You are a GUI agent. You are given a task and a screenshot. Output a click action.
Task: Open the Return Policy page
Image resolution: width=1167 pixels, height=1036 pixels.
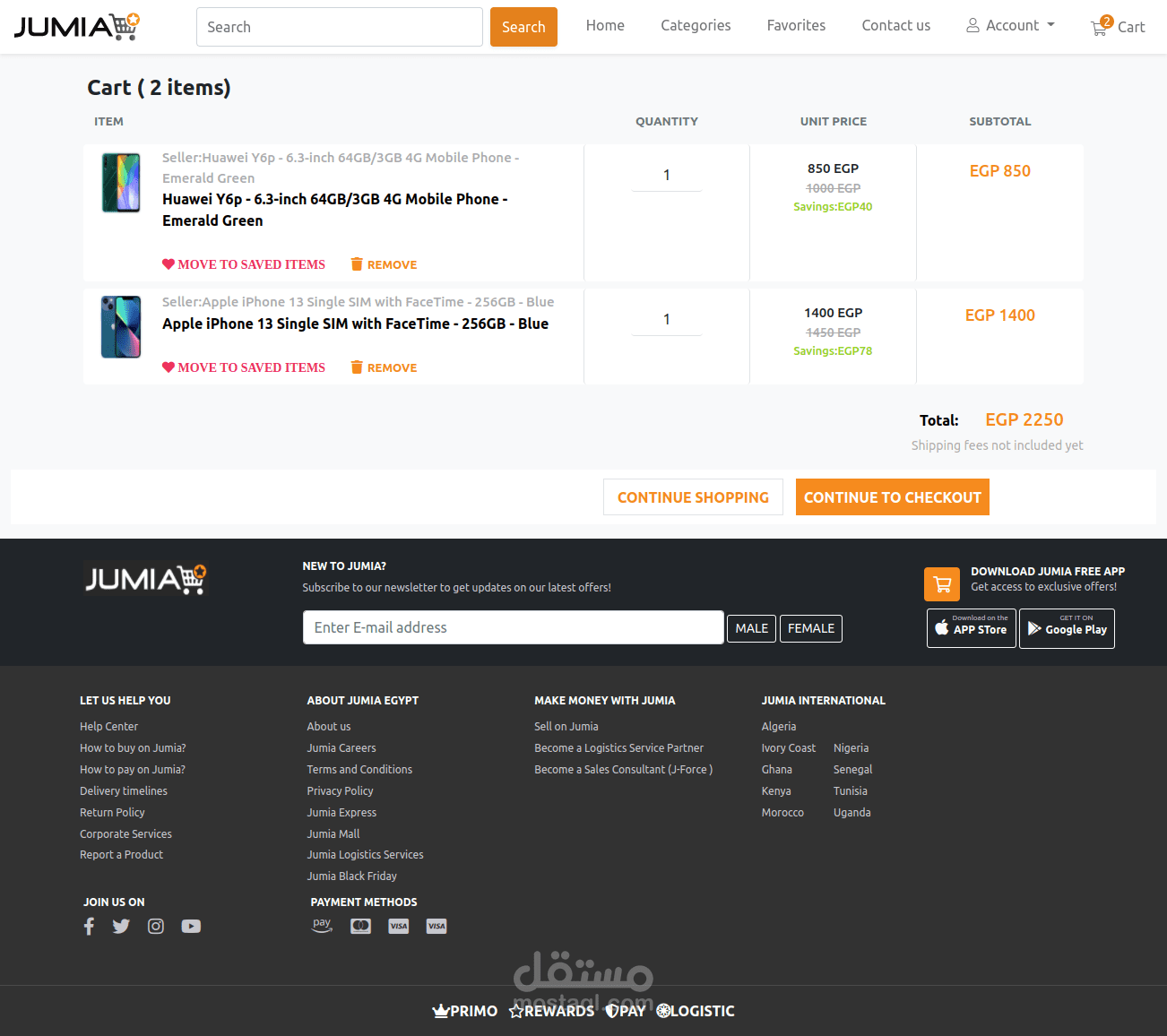(x=112, y=812)
